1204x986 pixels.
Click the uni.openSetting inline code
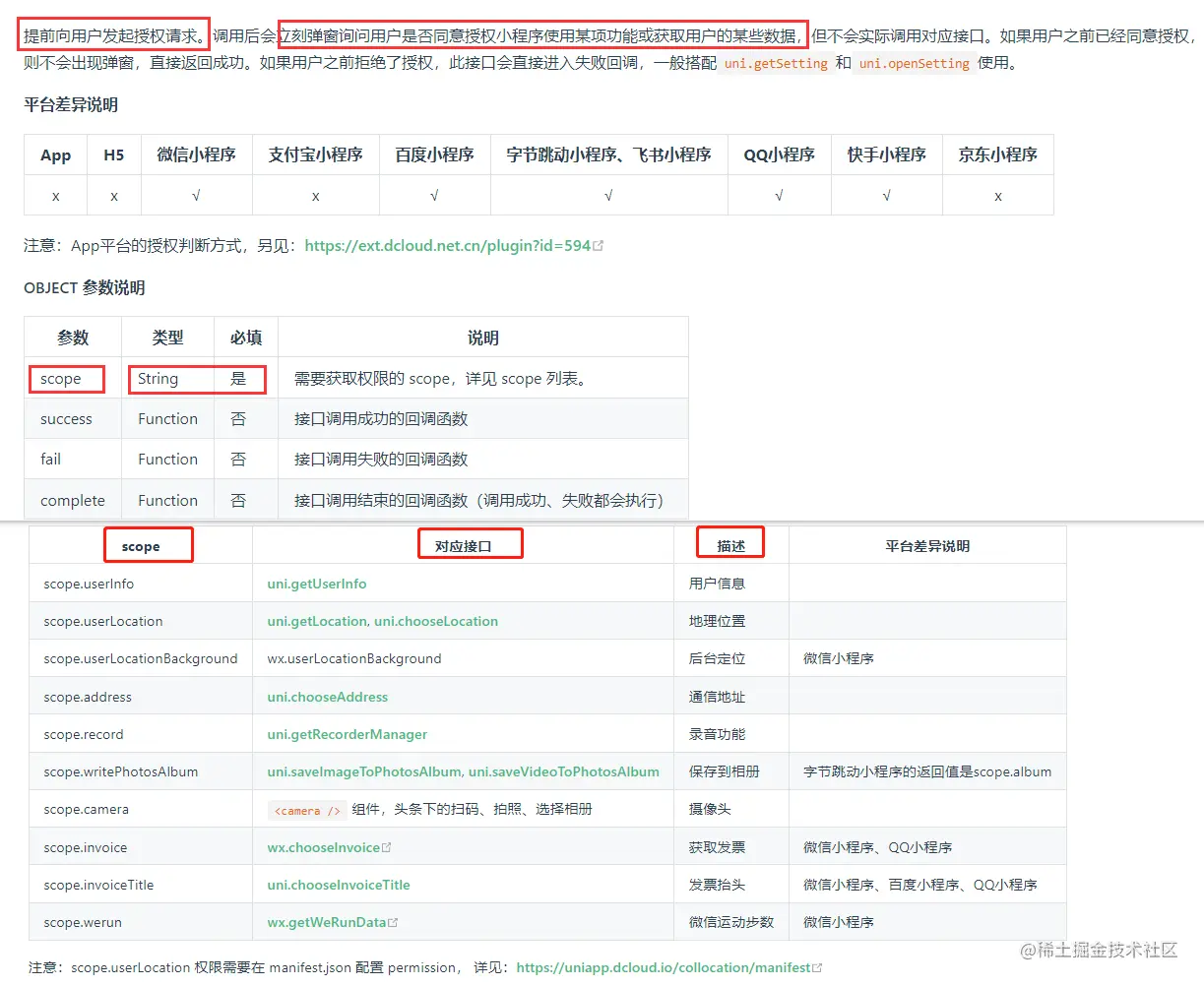(x=914, y=63)
